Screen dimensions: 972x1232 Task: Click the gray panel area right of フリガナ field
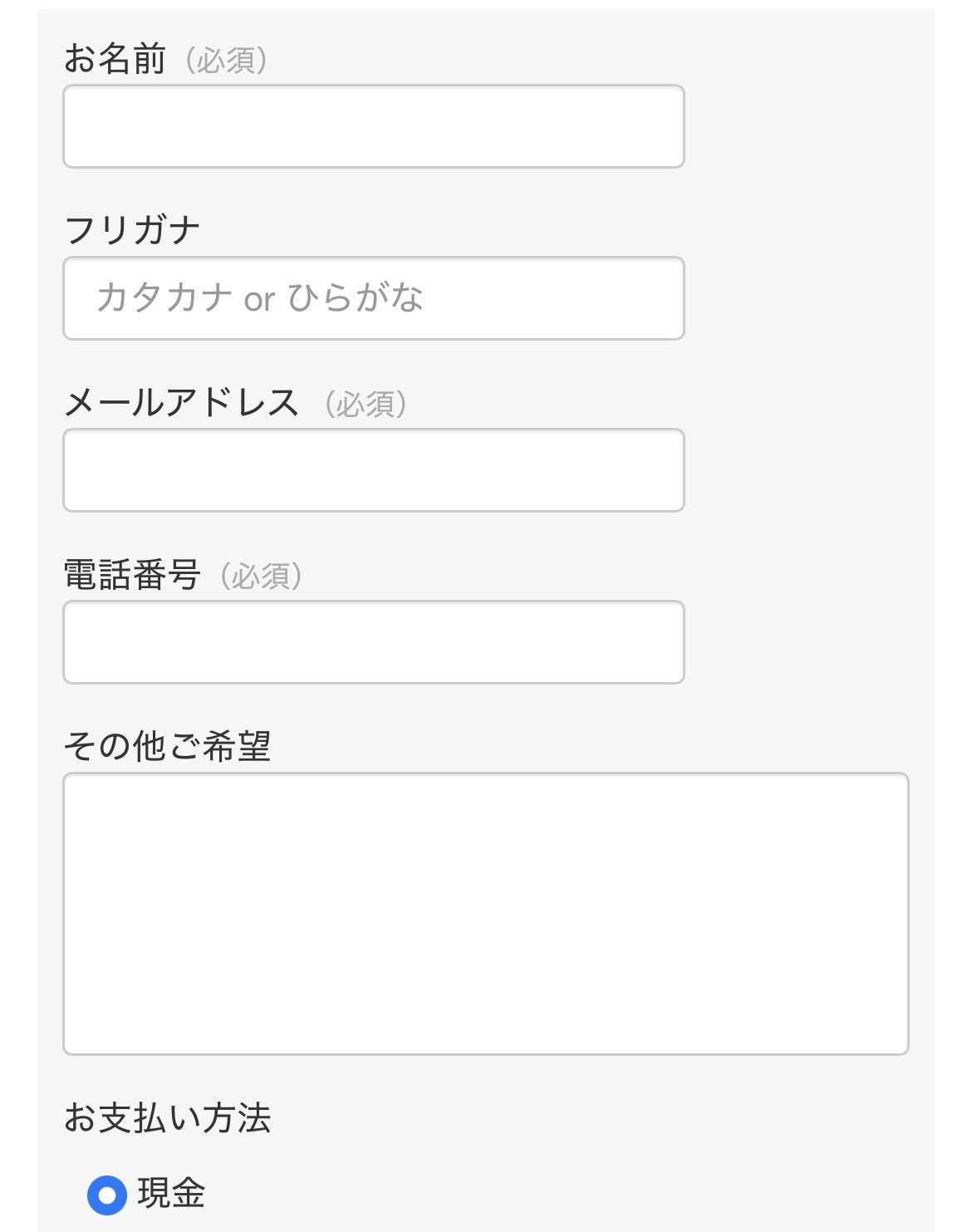pos(806,298)
